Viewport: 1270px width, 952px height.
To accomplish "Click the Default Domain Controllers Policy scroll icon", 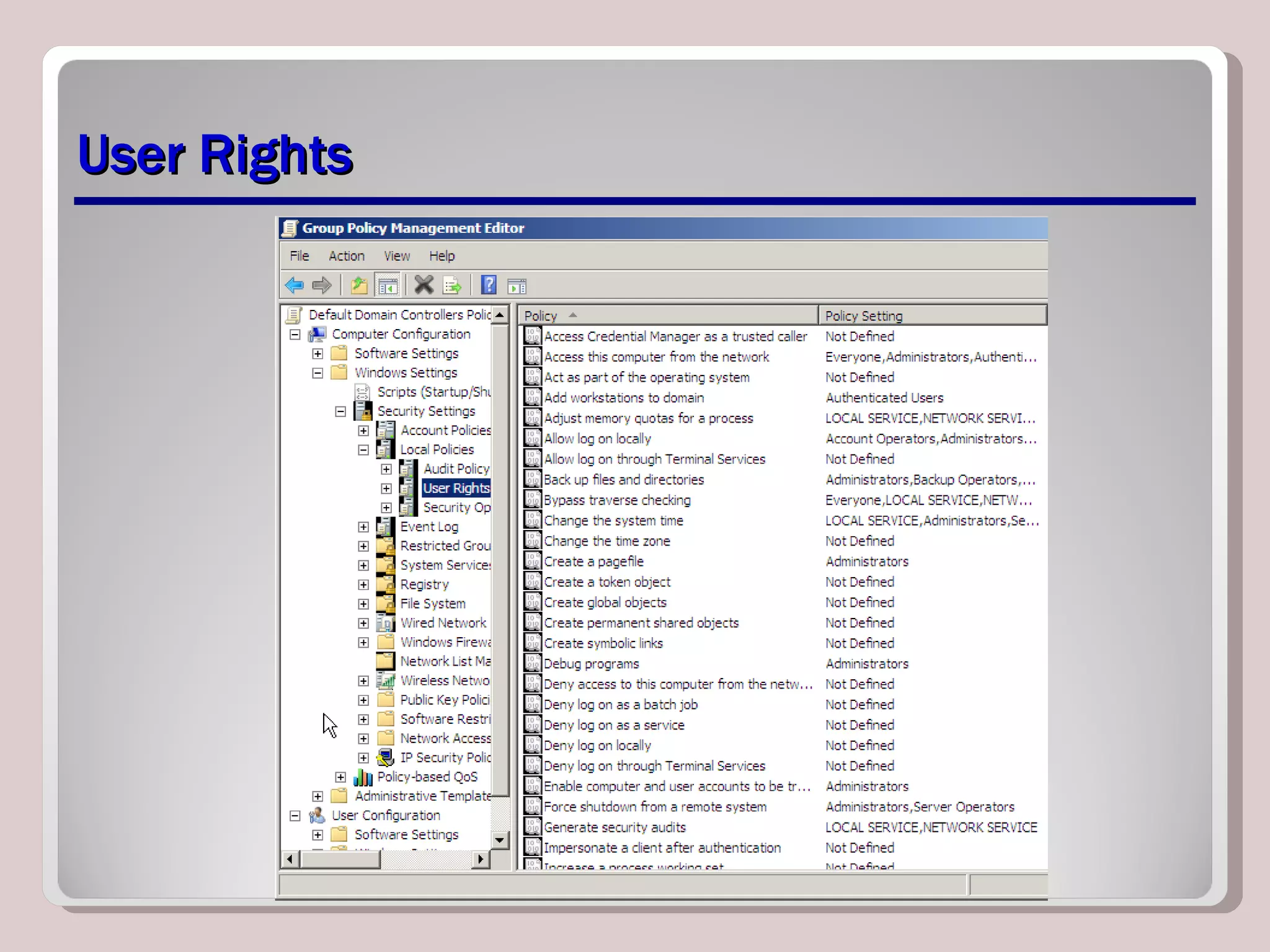I will pyautogui.click(x=294, y=315).
